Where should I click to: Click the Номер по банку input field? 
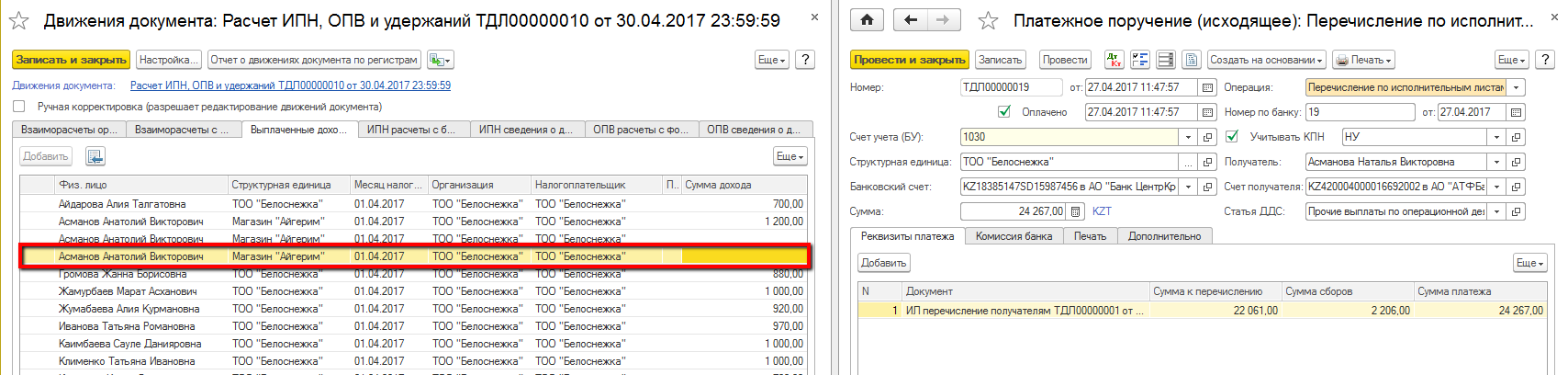1360,112
